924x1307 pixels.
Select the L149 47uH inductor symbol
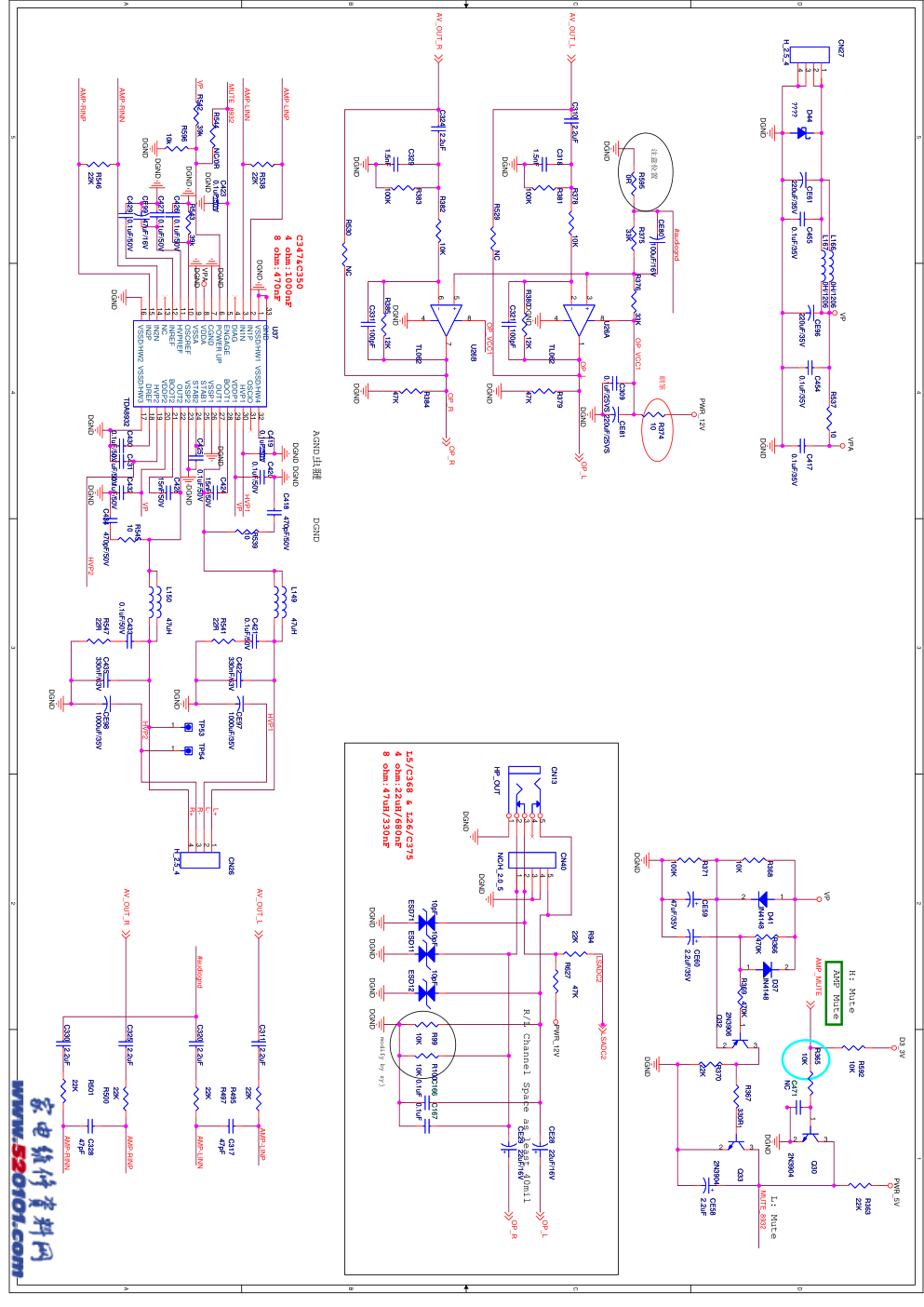(280, 602)
